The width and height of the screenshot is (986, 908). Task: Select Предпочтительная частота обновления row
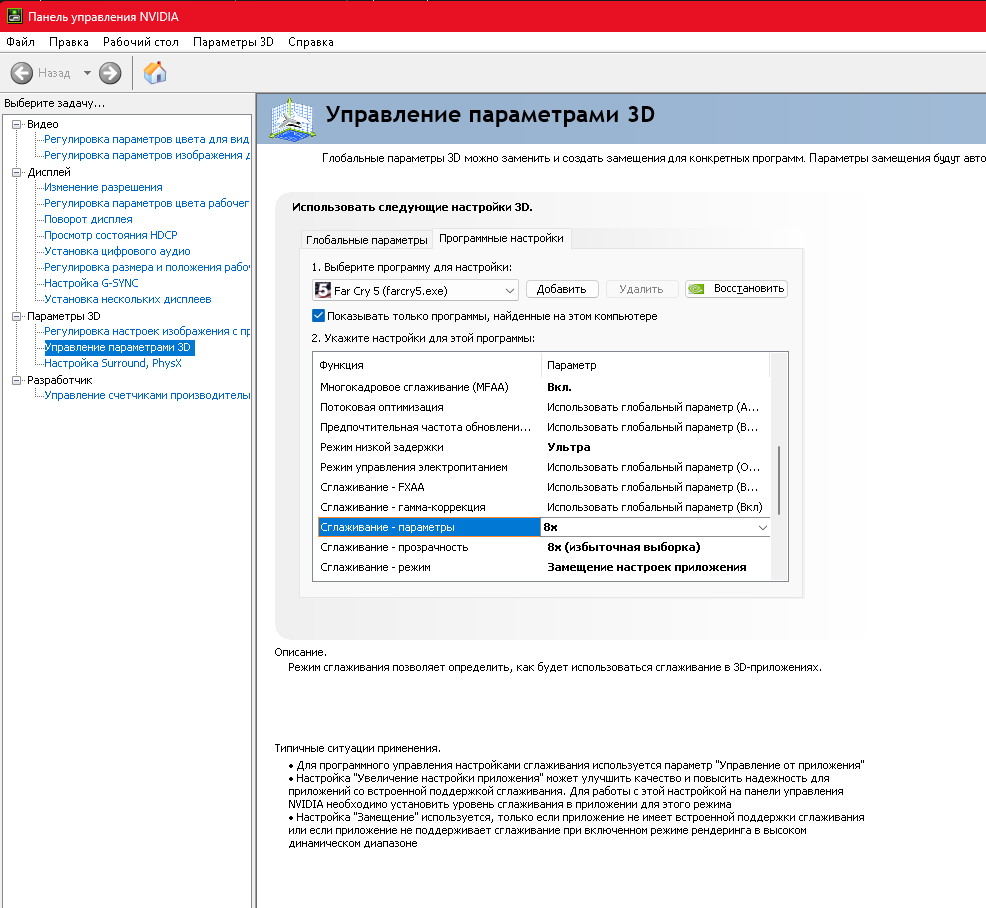(544, 428)
